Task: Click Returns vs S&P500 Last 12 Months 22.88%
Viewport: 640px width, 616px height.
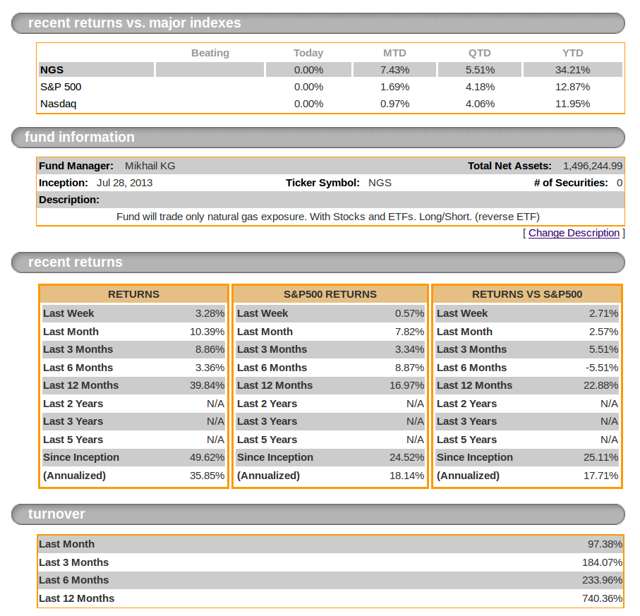Action: coord(600,385)
